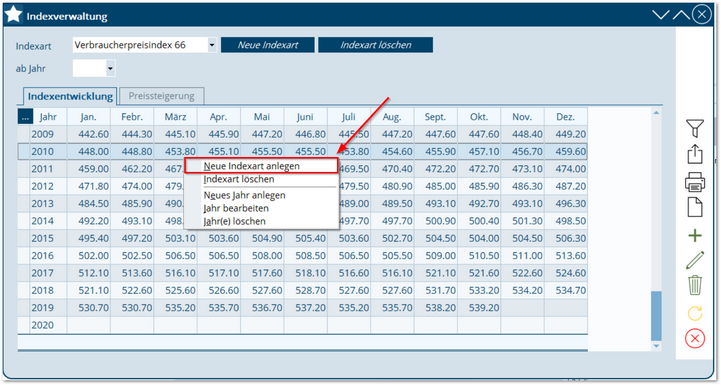This screenshot has height=385, width=721.
Task: Collapse window with down chevron in title bar
Action: point(661,15)
